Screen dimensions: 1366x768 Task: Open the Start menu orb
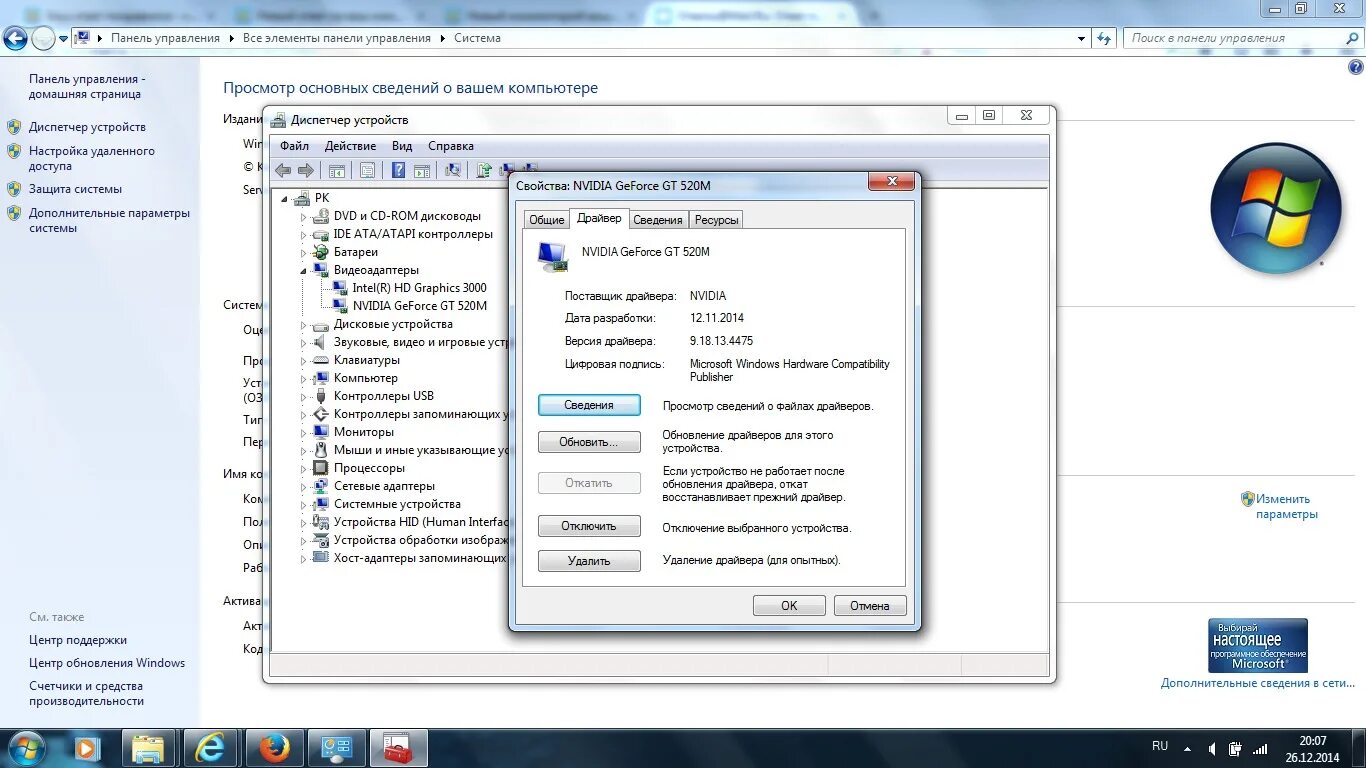pyautogui.click(x=25, y=747)
